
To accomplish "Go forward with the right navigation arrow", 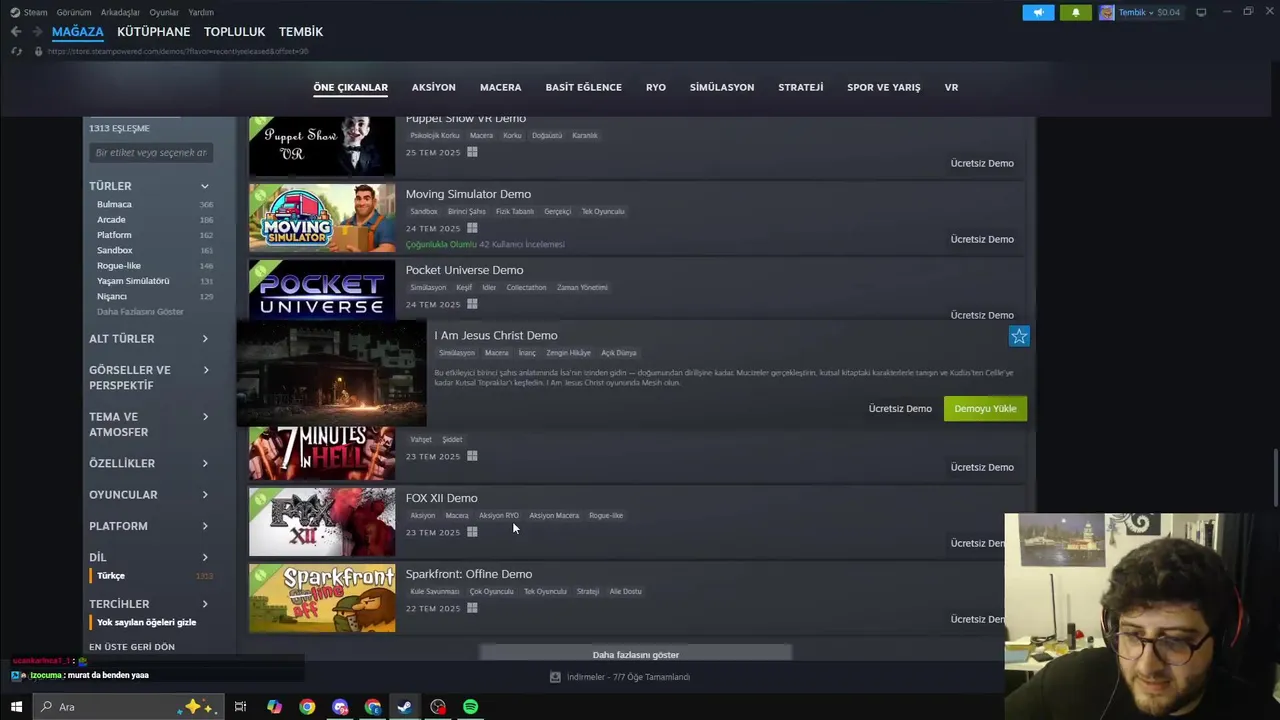I will pyautogui.click(x=38, y=32).
